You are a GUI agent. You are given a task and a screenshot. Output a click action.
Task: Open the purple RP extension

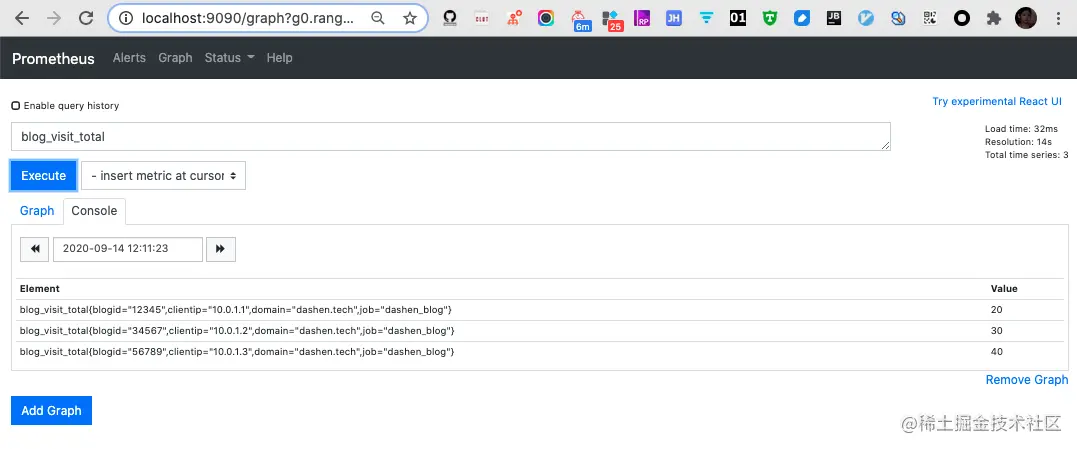(x=642, y=19)
